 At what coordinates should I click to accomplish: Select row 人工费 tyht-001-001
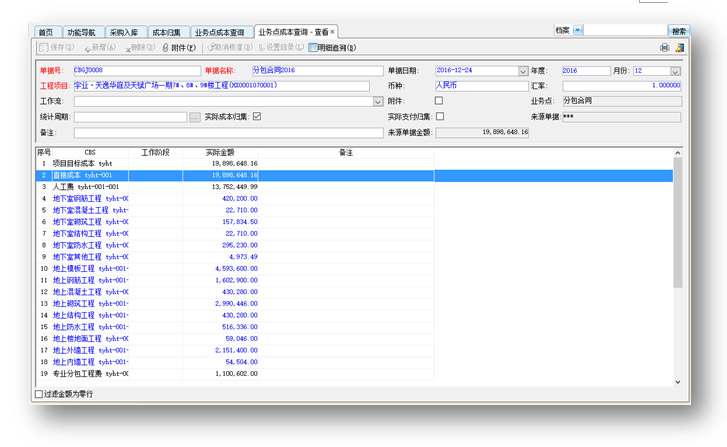pyautogui.click(x=235, y=187)
